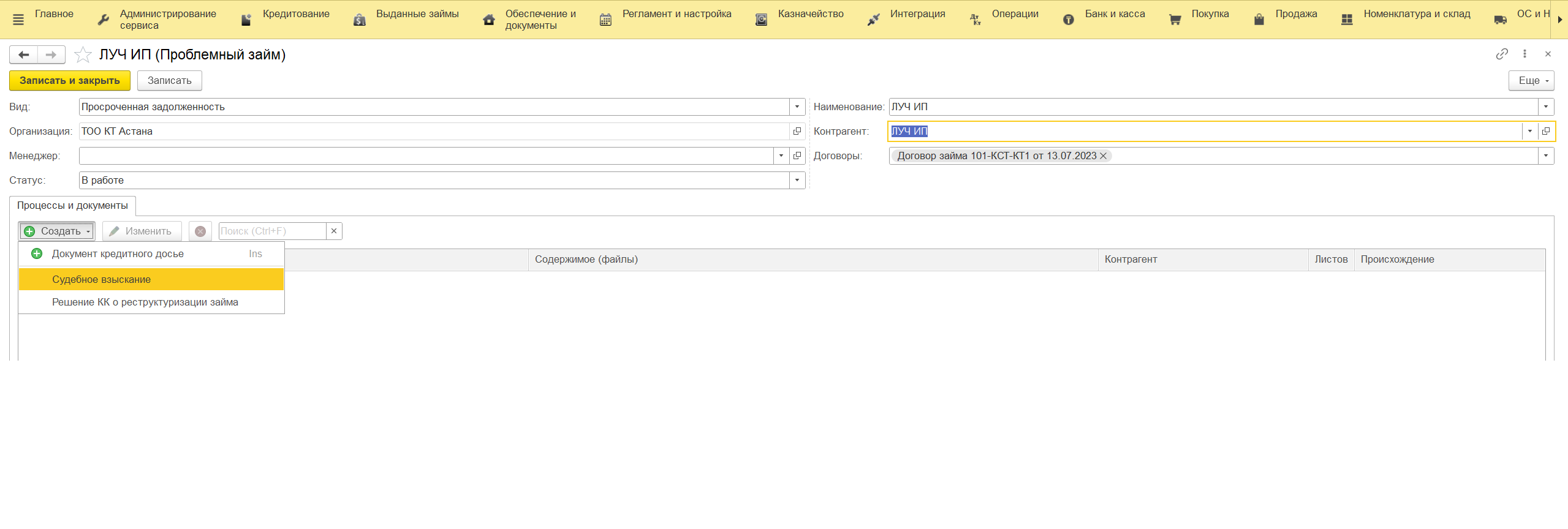Clear the search field with X
This screenshot has width=1568, height=529.
click(x=334, y=231)
